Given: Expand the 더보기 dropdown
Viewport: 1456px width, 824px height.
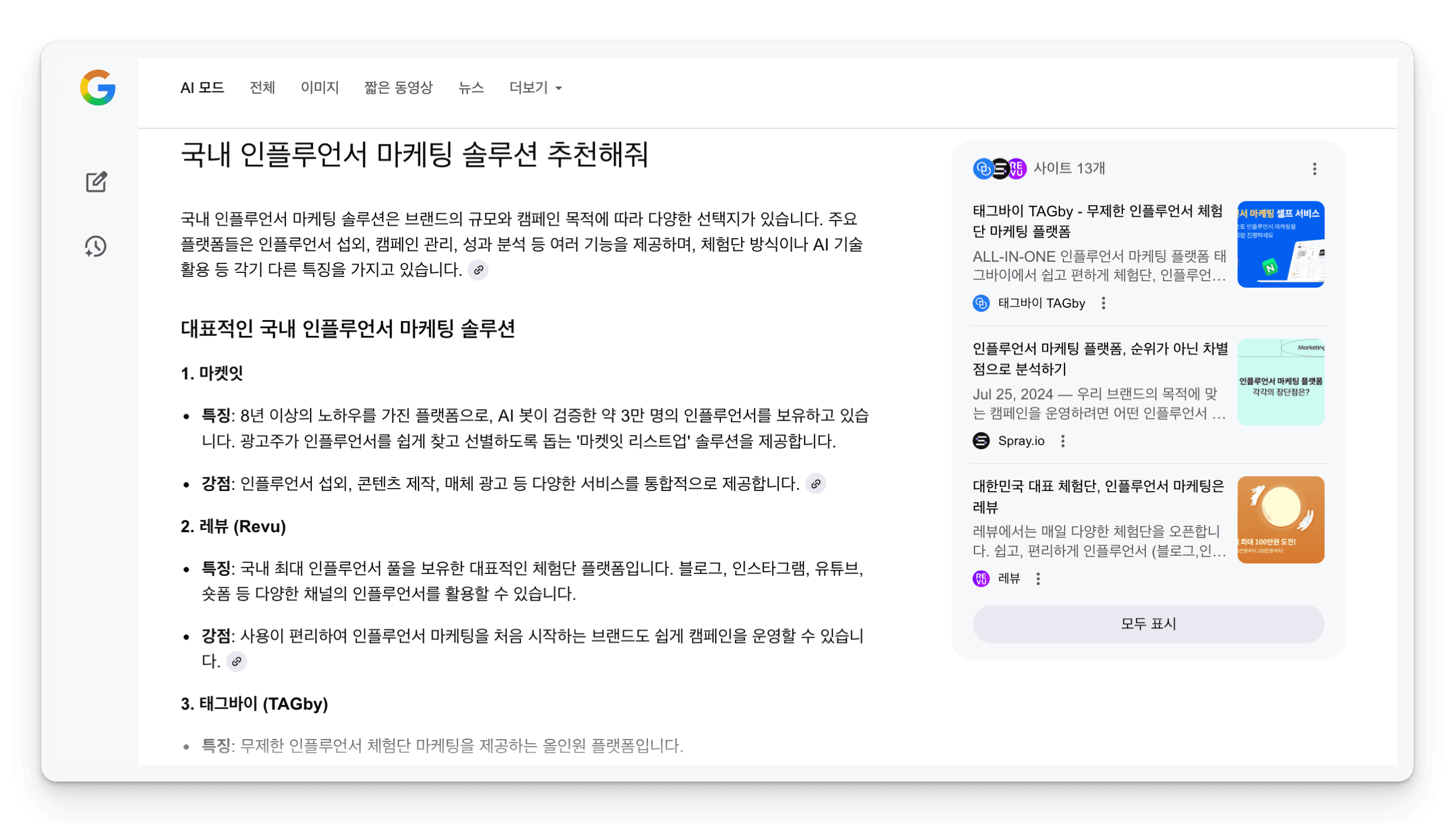Looking at the screenshot, I should coord(535,88).
